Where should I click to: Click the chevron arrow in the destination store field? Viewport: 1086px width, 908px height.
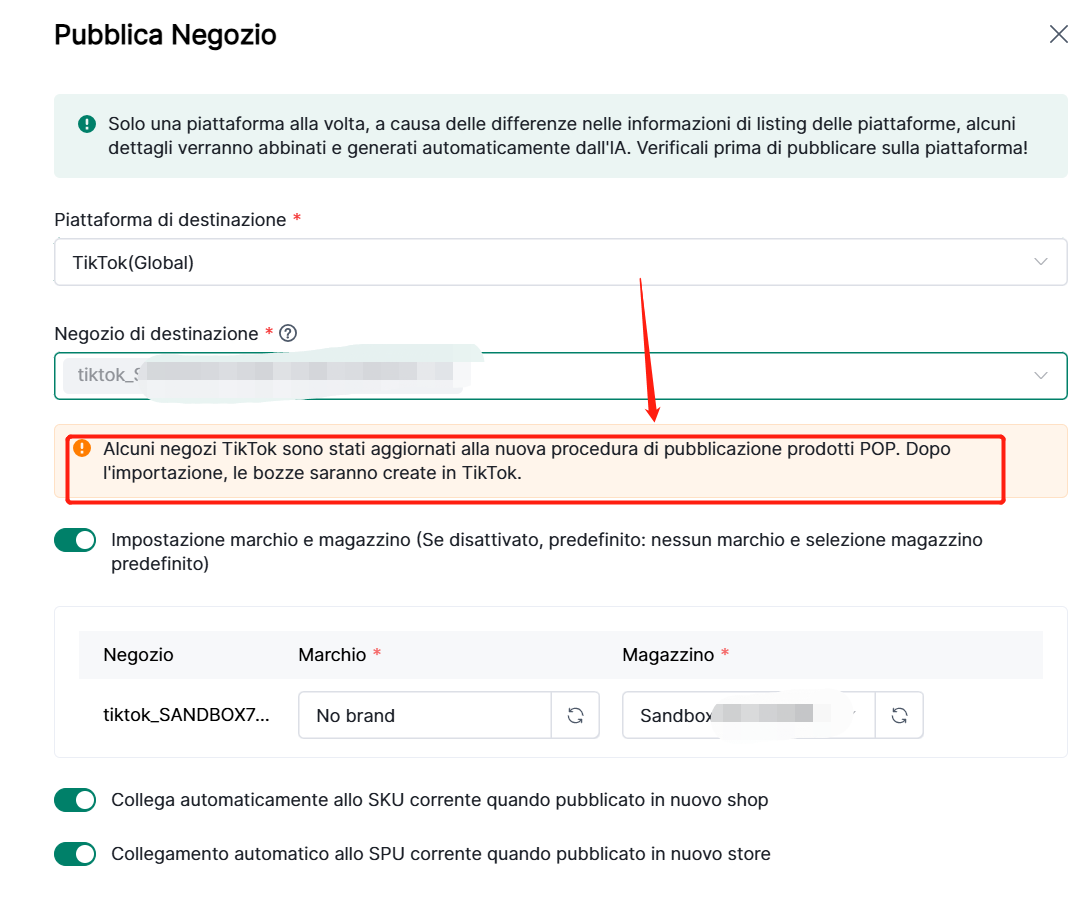point(1041,376)
